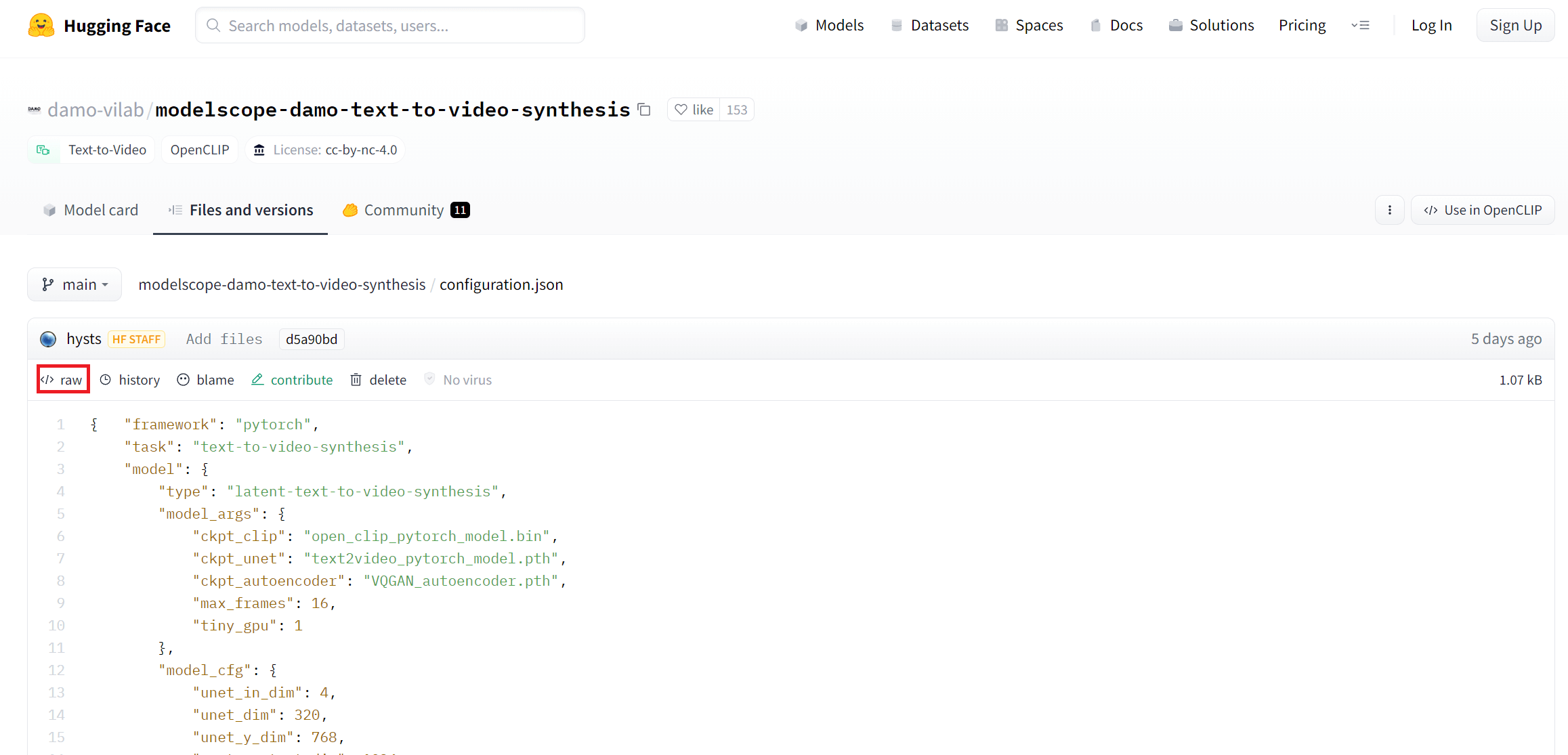Click inside the search models input field
This screenshot has width=1568, height=755.
coord(389,25)
